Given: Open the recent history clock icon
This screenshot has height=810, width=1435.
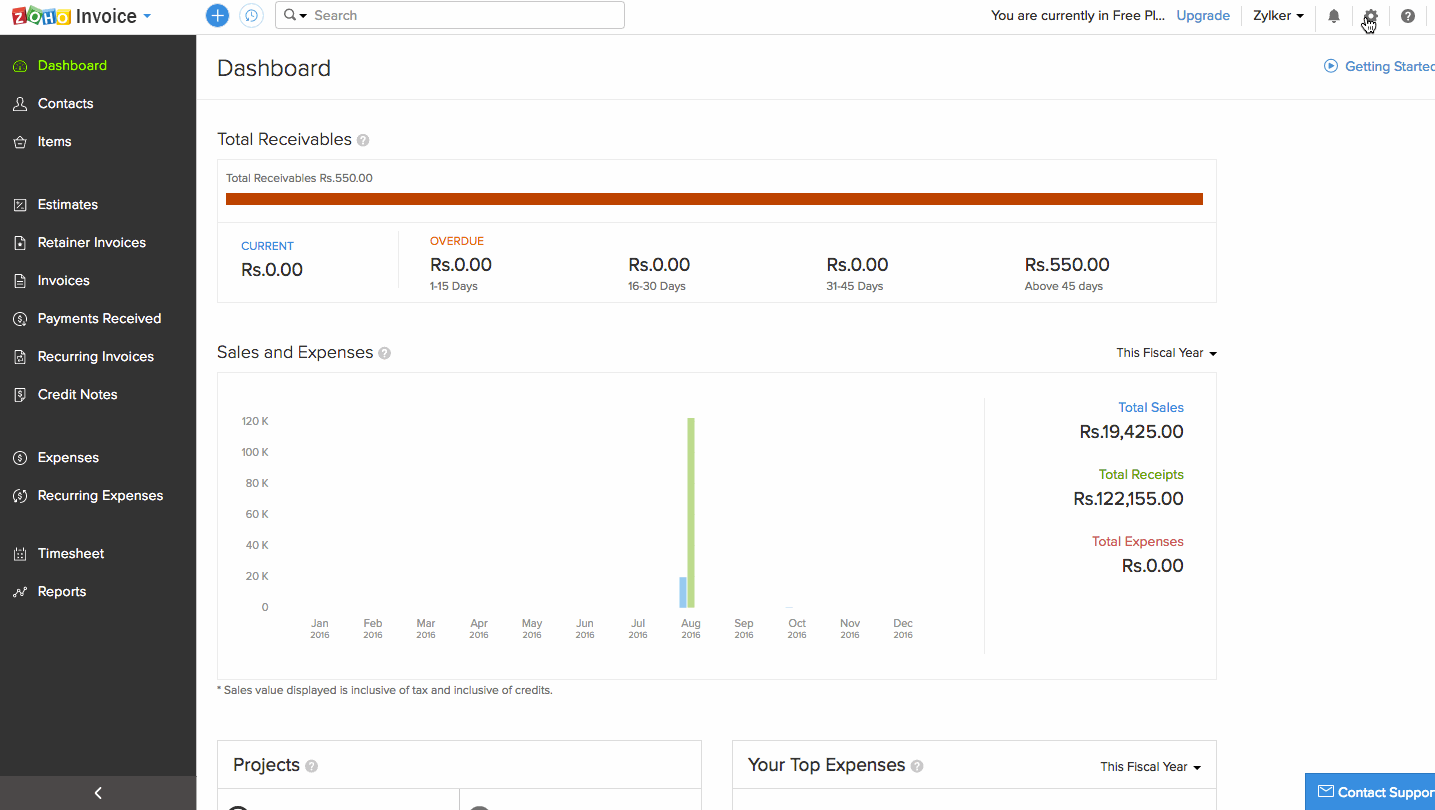Looking at the screenshot, I should click(251, 15).
